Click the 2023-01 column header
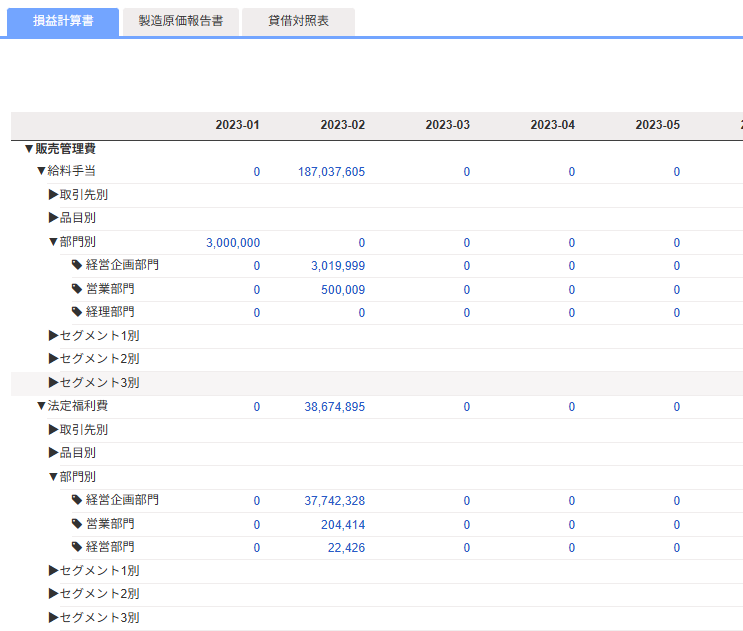This screenshot has height=631, width=743. pos(237,125)
